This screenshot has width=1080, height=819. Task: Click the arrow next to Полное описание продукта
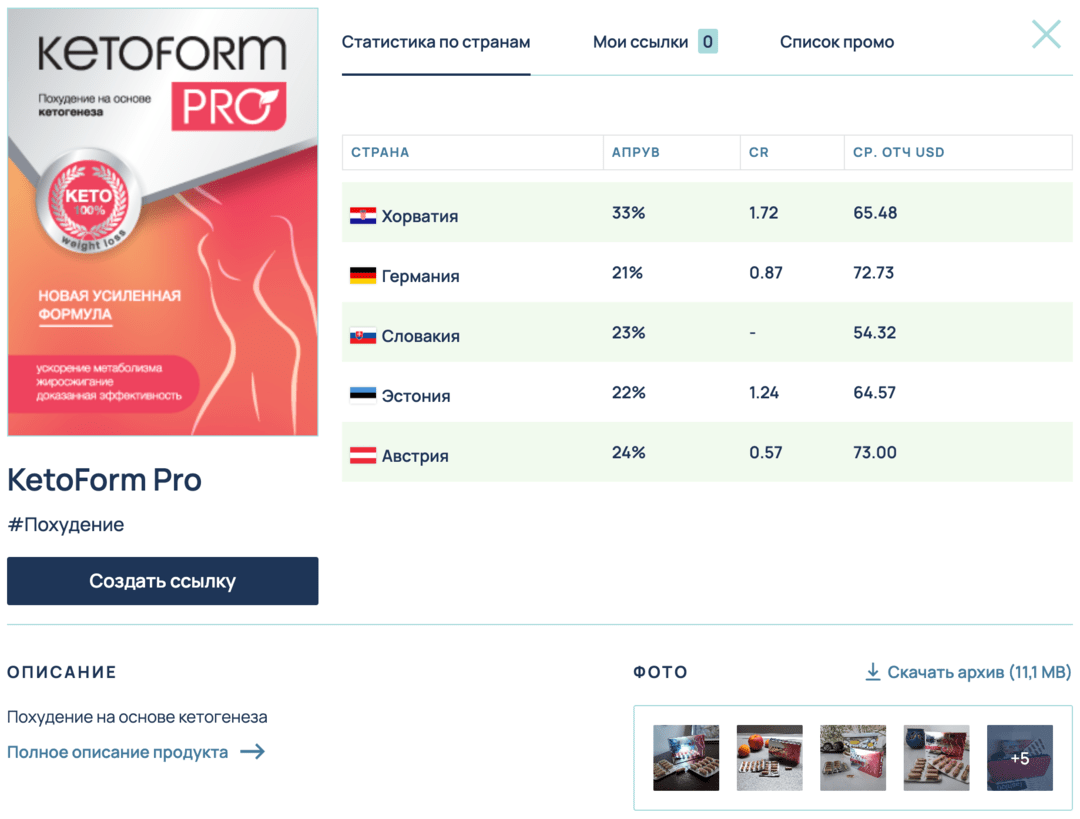tap(252, 751)
